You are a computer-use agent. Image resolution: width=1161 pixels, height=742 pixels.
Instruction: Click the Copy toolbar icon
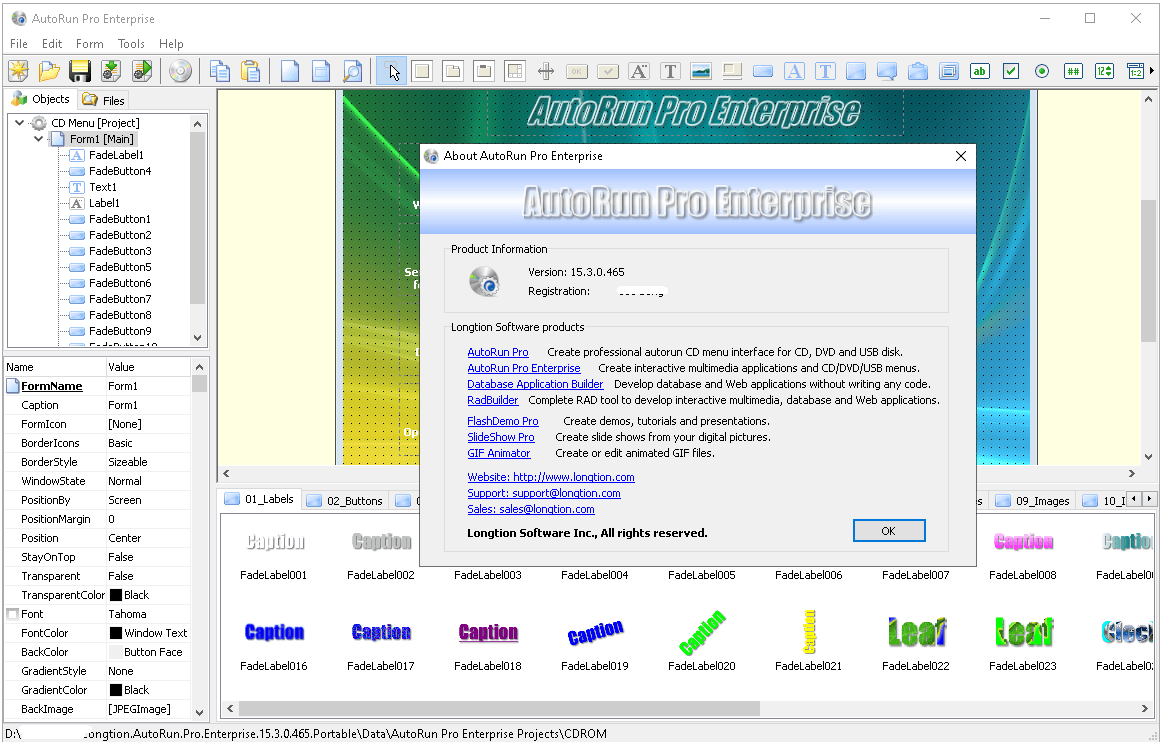tap(220, 71)
